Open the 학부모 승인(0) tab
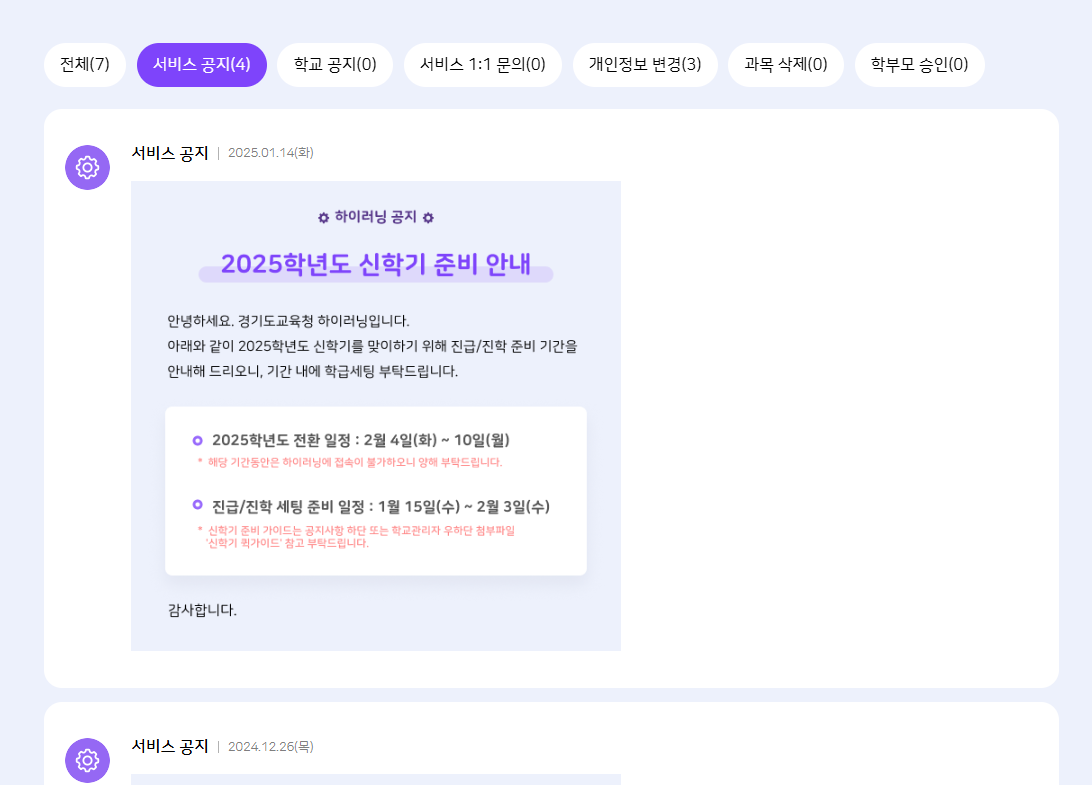Viewport: 1092px width, 785px height. (x=920, y=65)
